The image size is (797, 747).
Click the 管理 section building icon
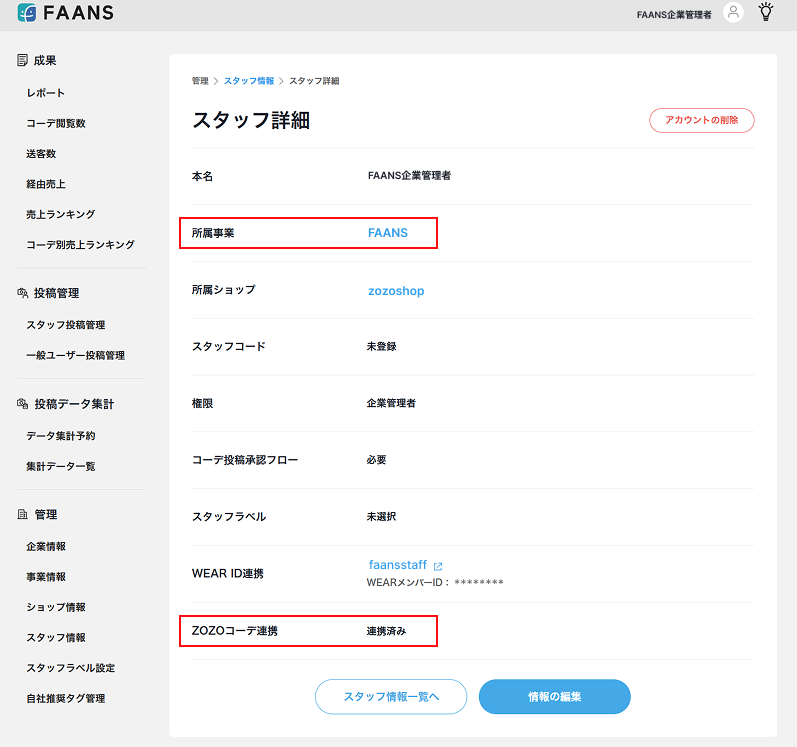pos(22,514)
